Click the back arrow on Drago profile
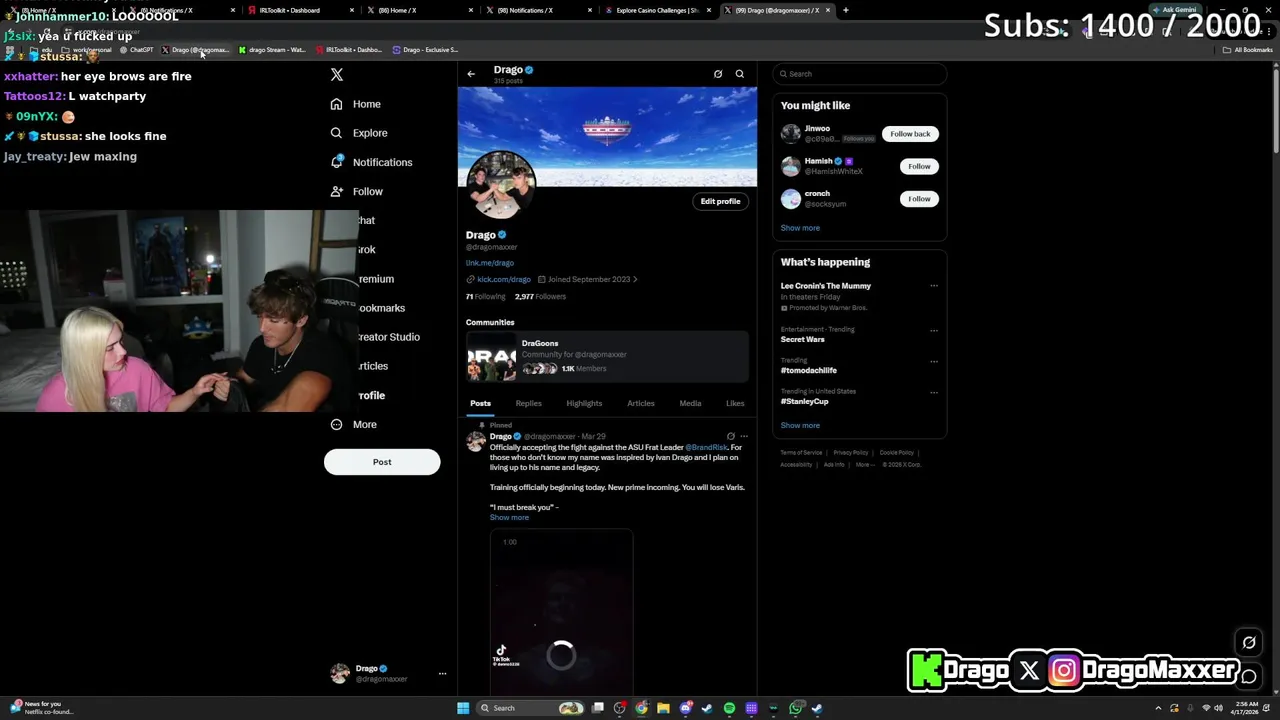1280x720 pixels. (471, 74)
